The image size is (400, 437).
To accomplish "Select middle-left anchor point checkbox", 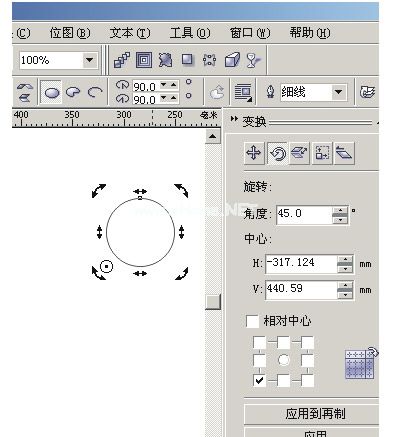I will [259, 360].
